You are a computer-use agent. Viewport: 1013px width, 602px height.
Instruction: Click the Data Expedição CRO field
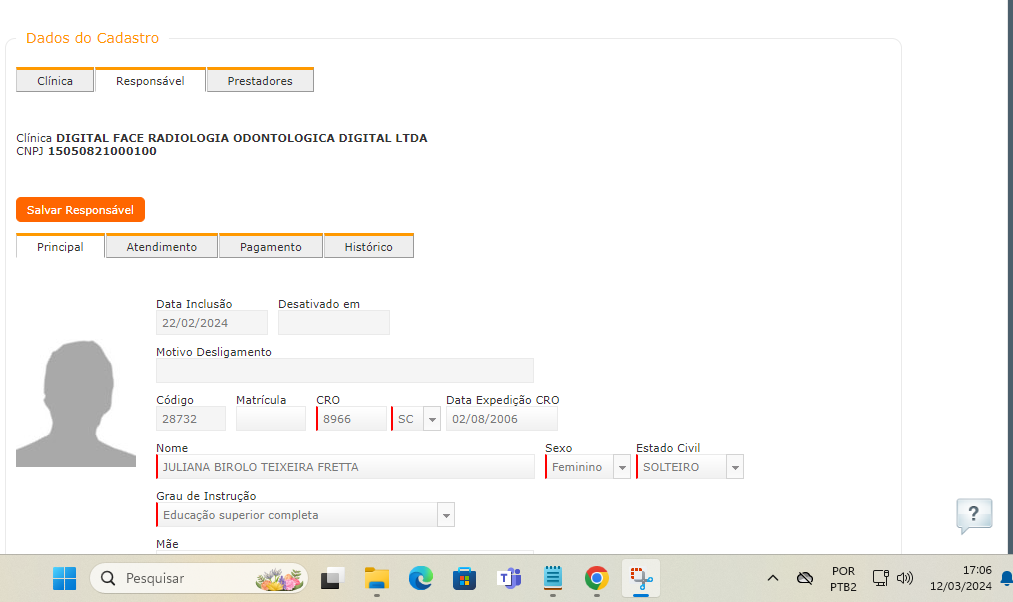pyautogui.click(x=502, y=419)
